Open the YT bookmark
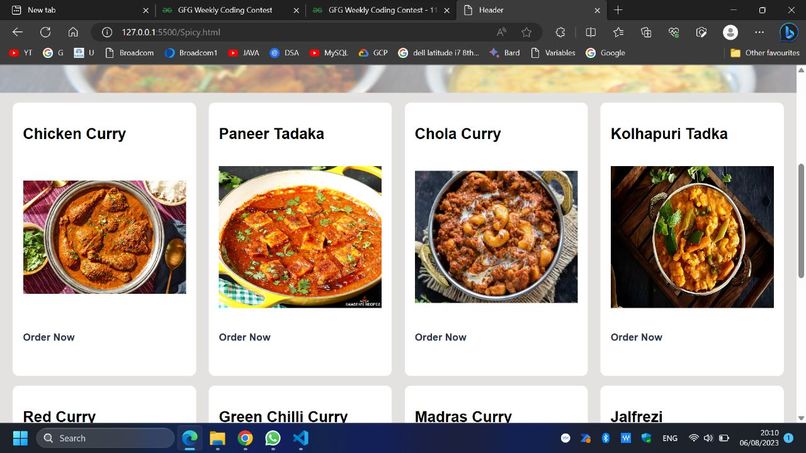This screenshot has width=806, height=453. click(21, 52)
